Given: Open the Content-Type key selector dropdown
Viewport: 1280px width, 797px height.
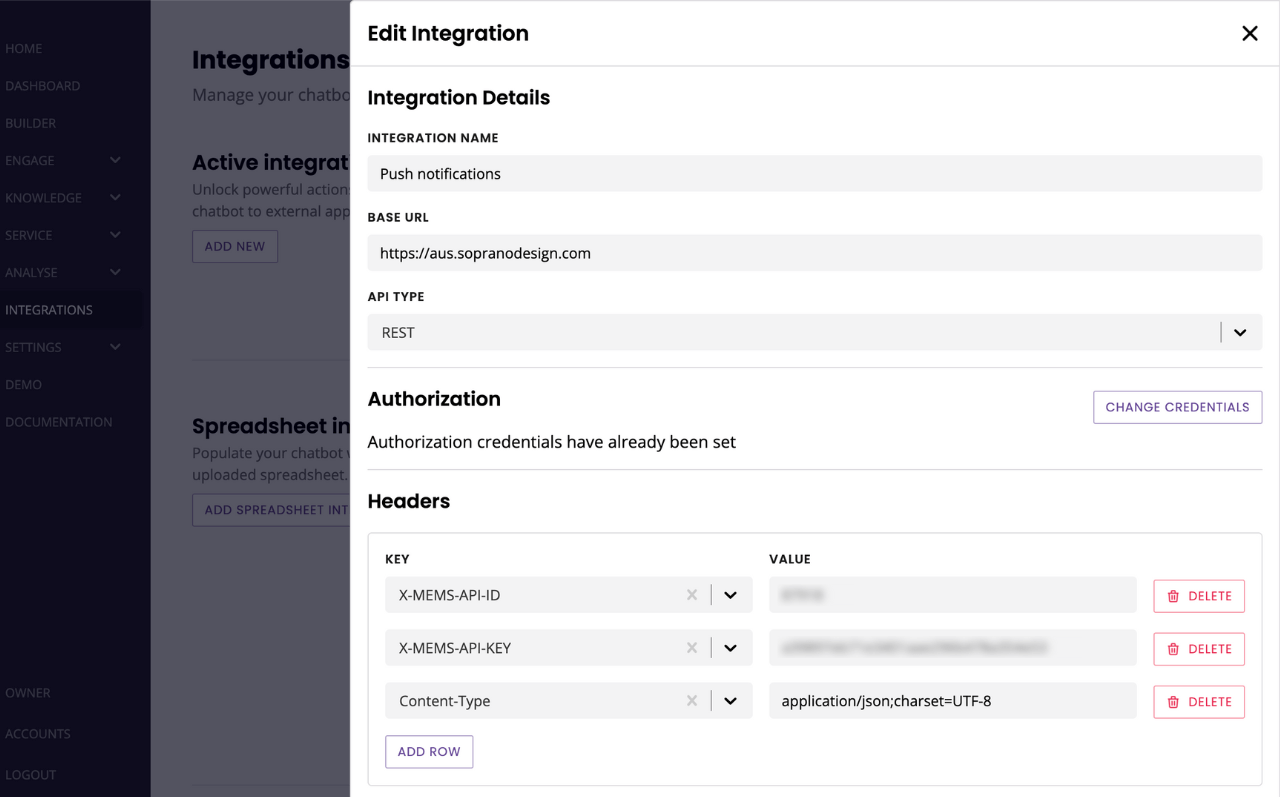Looking at the screenshot, I should click(x=729, y=700).
